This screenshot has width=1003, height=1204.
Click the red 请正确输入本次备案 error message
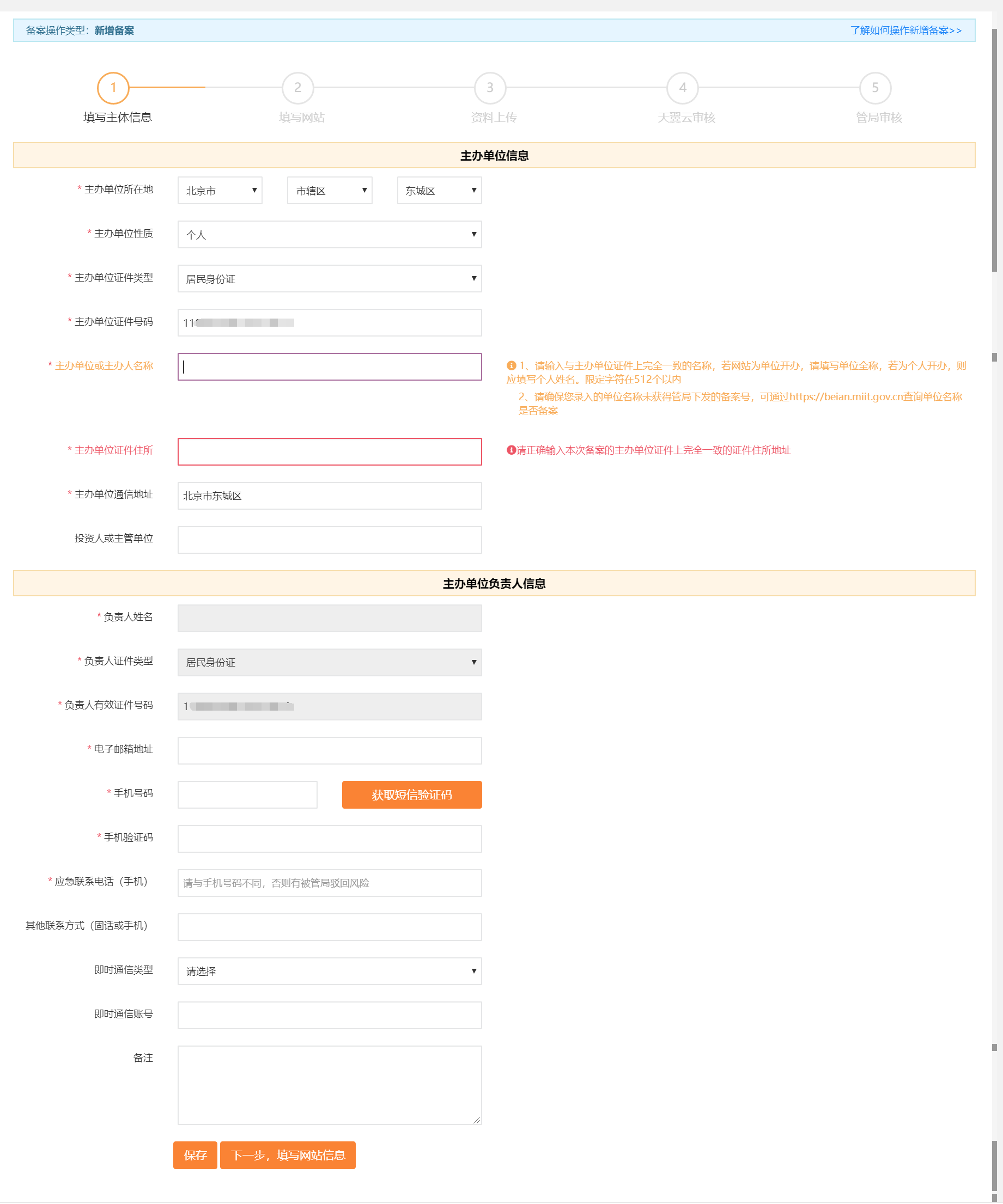654,450
